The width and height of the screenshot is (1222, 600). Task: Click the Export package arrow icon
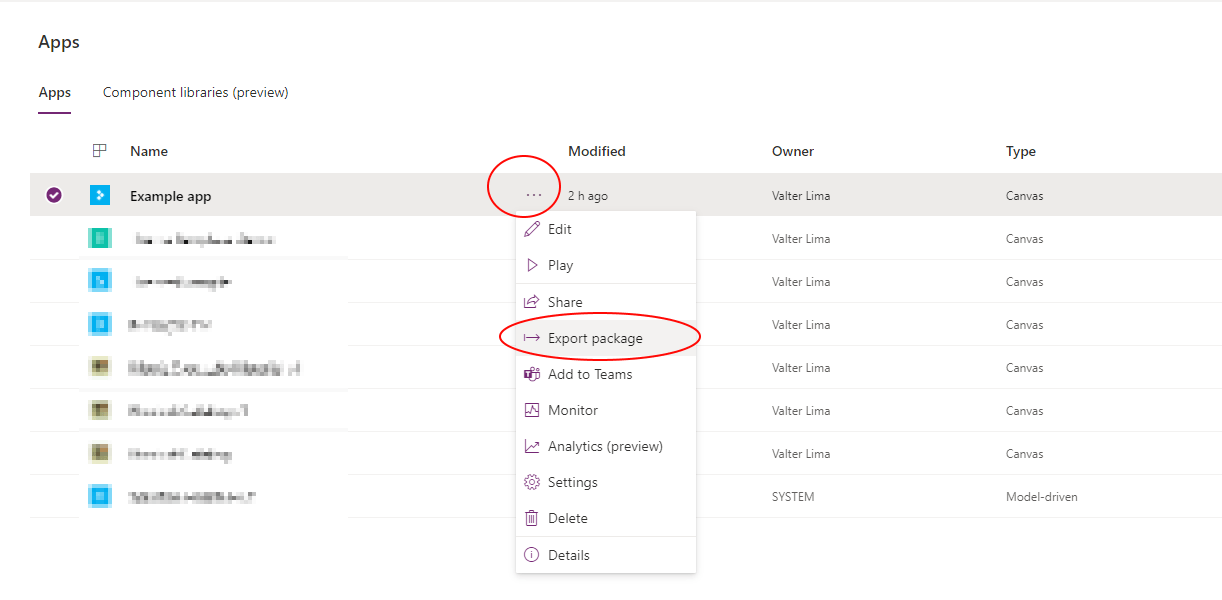[532, 337]
